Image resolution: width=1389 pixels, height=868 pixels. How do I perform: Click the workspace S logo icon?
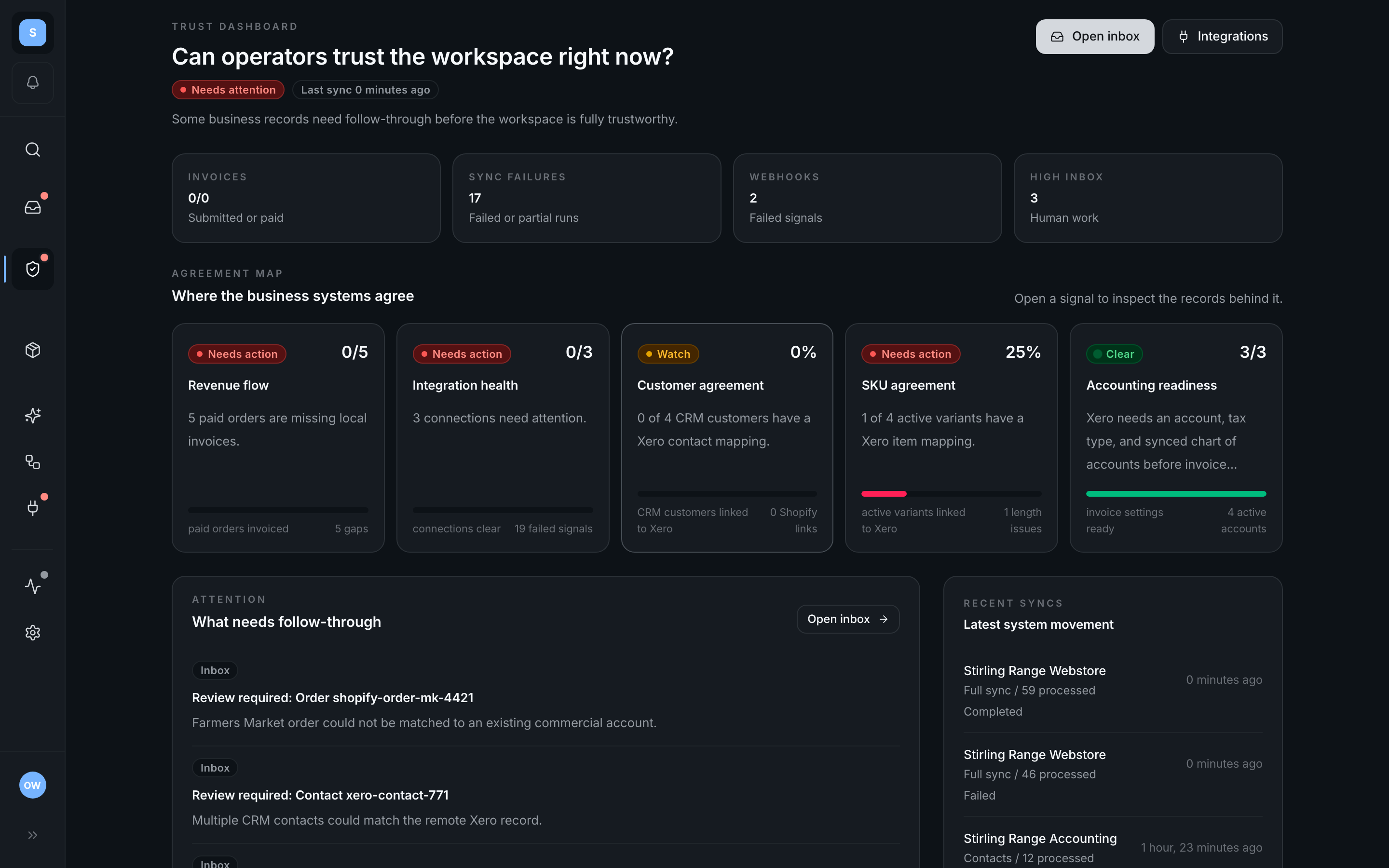(x=33, y=33)
